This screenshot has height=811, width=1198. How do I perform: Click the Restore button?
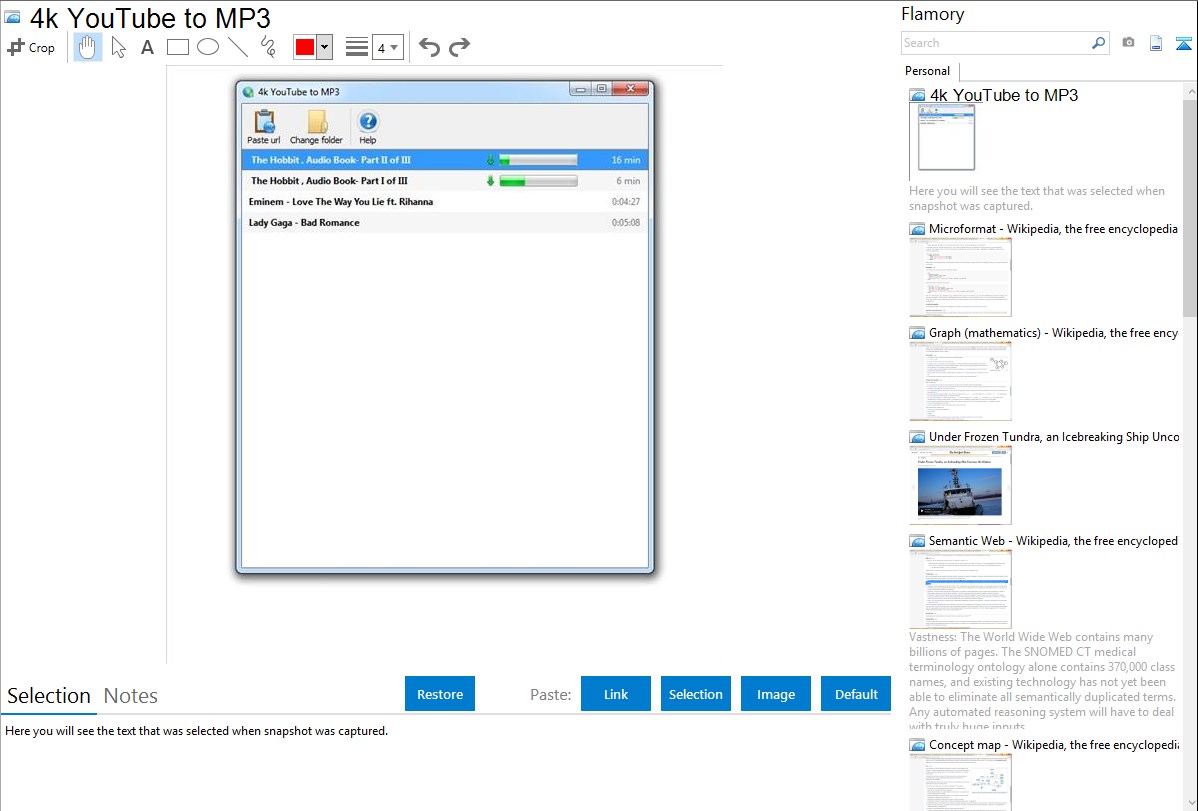pos(440,694)
